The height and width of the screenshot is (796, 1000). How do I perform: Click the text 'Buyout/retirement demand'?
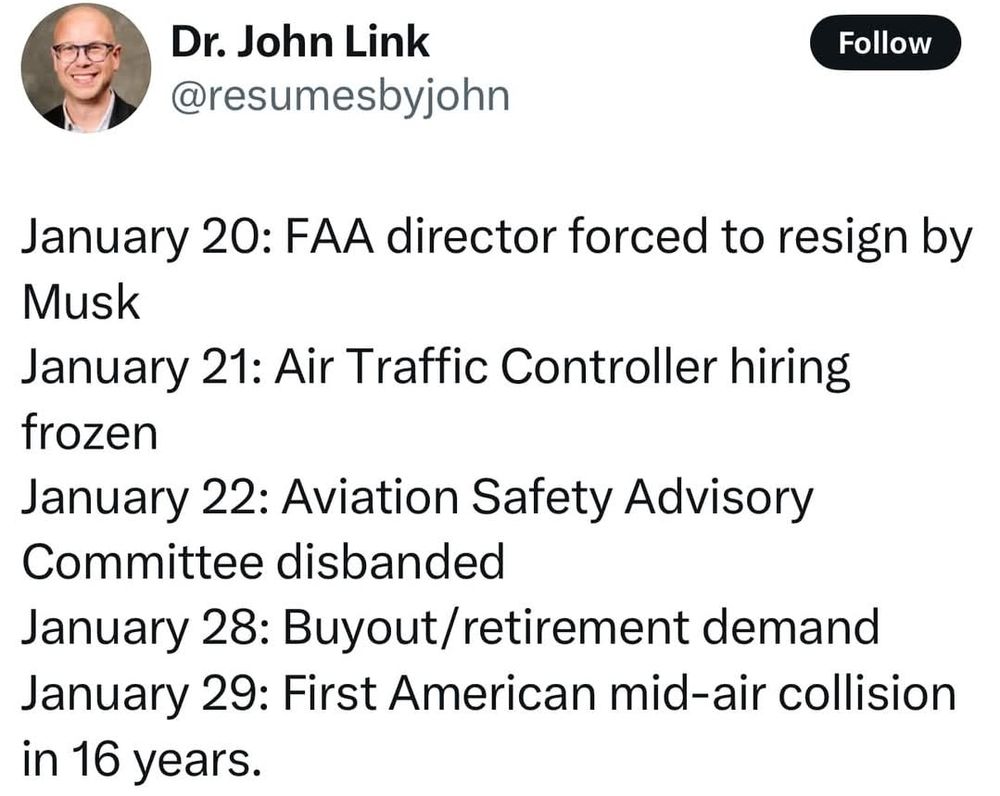click(581, 629)
